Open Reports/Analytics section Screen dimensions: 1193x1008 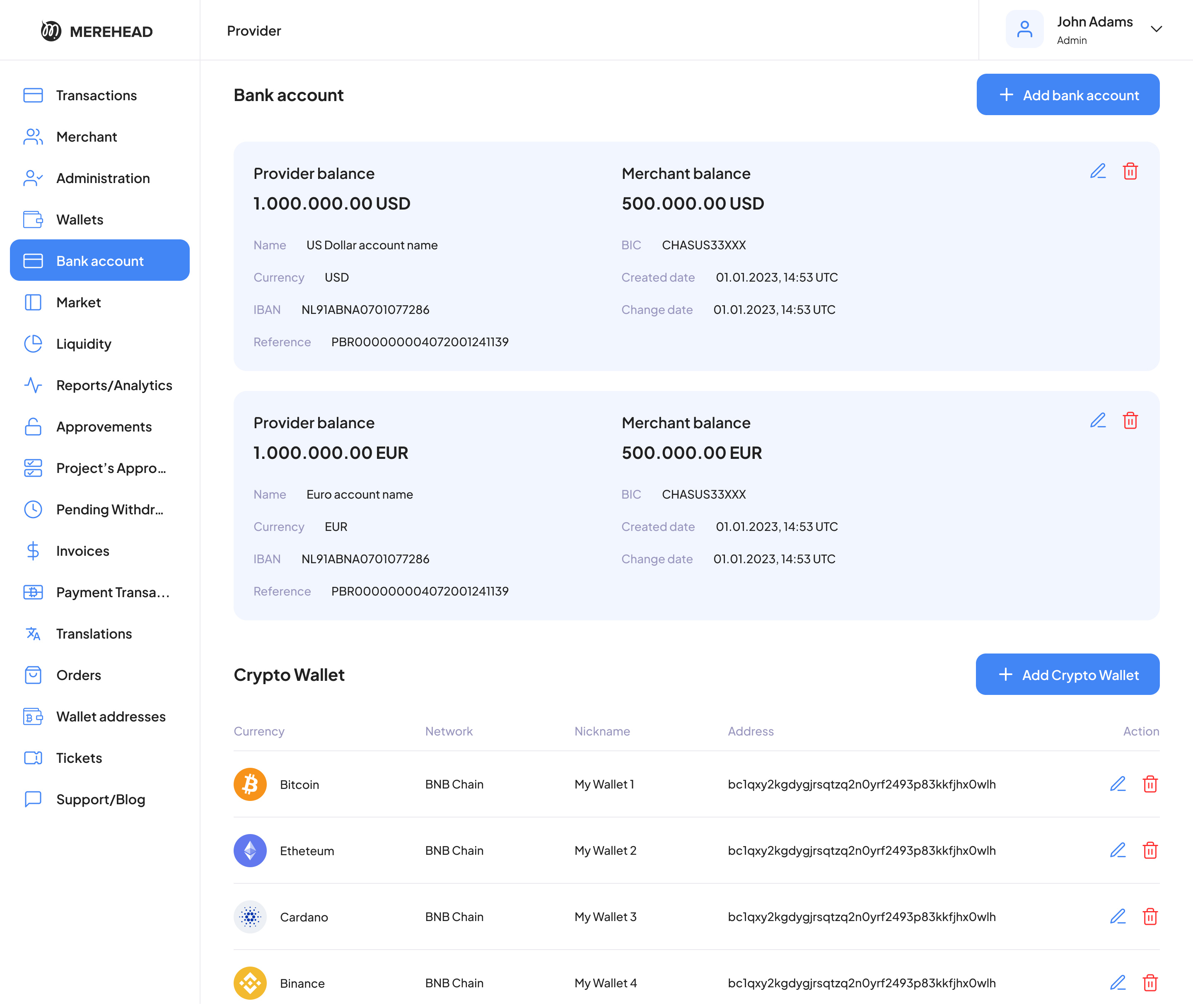pyautogui.click(x=114, y=385)
